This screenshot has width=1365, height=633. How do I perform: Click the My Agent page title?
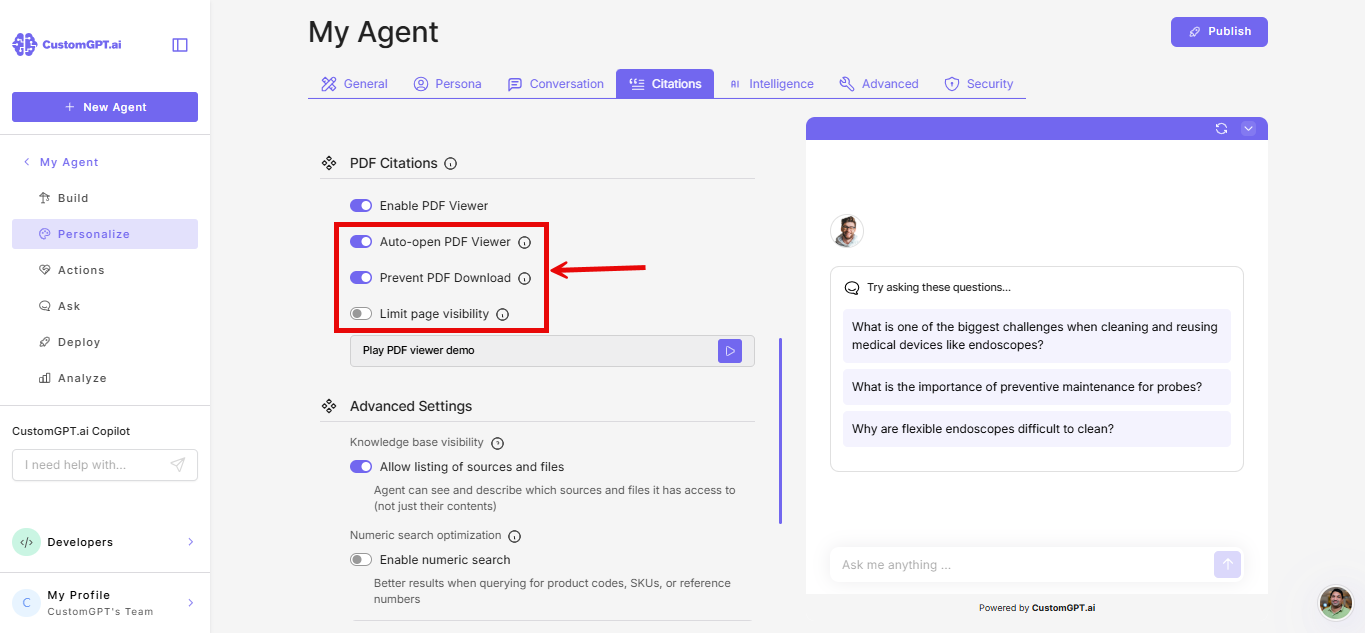click(x=373, y=32)
